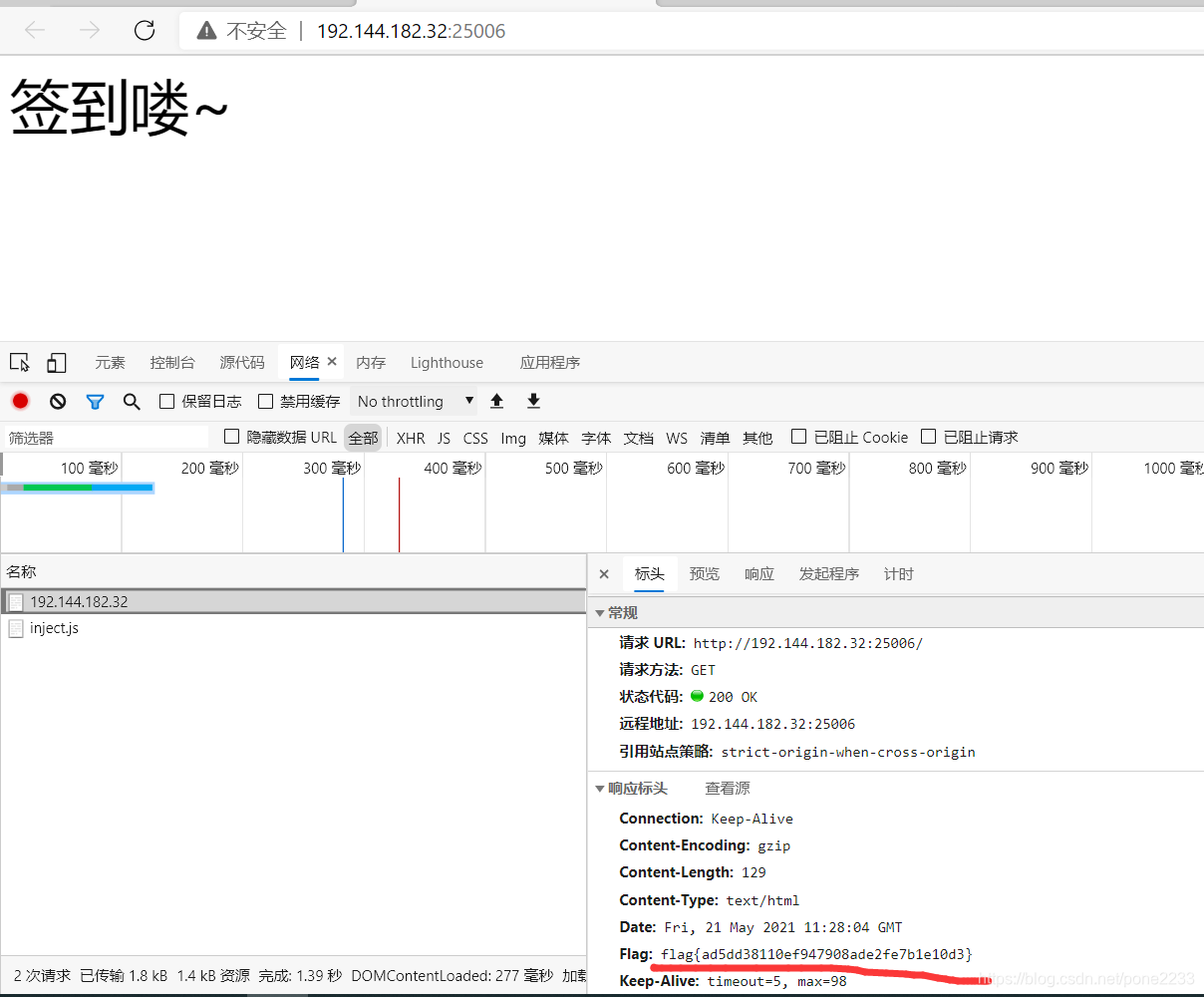Enable Disable cache checkbox (禁用缓存)

point(265,401)
